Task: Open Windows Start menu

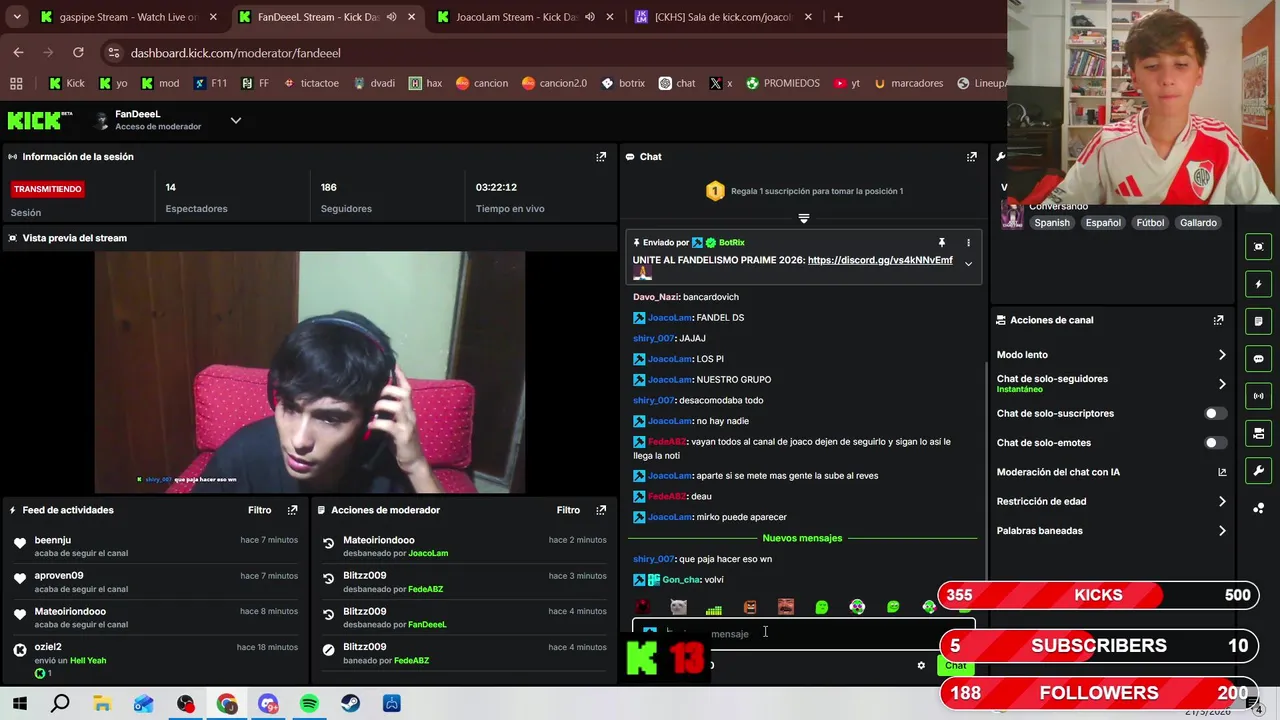Action: pyautogui.click(x=19, y=704)
